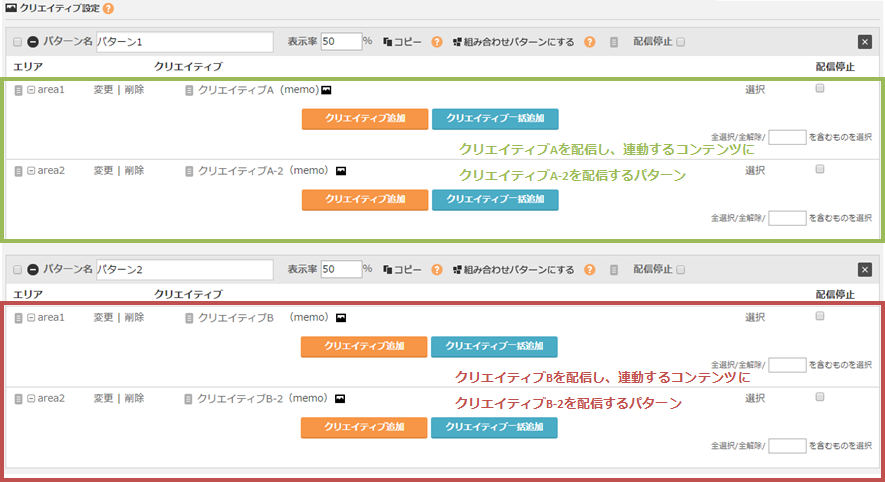The width and height of the screenshot is (885, 482).
Task: Enable 配信停止 checkbox in パターン2 header
Action: 681,270
